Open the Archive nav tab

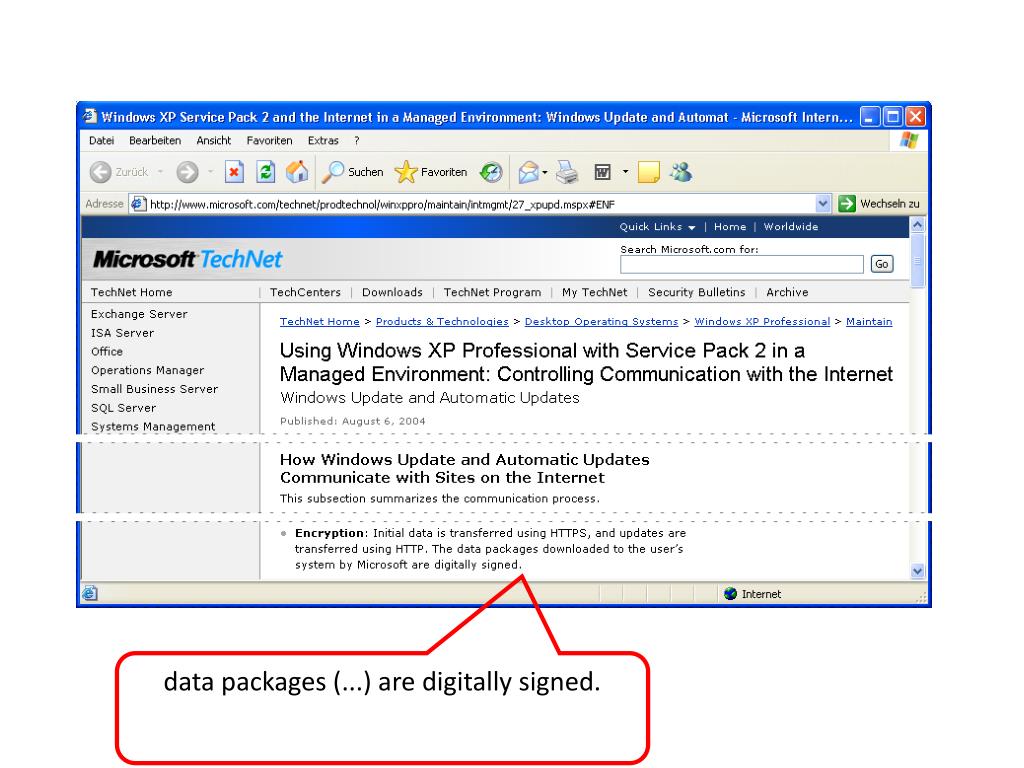pyautogui.click(x=787, y=292)
